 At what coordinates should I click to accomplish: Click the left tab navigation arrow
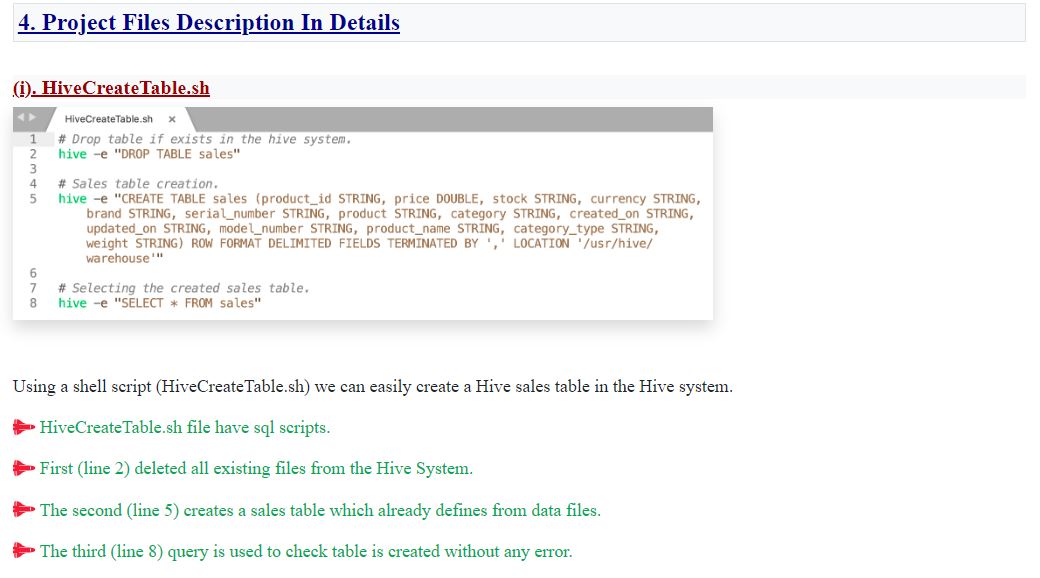[x=19, y=119]
